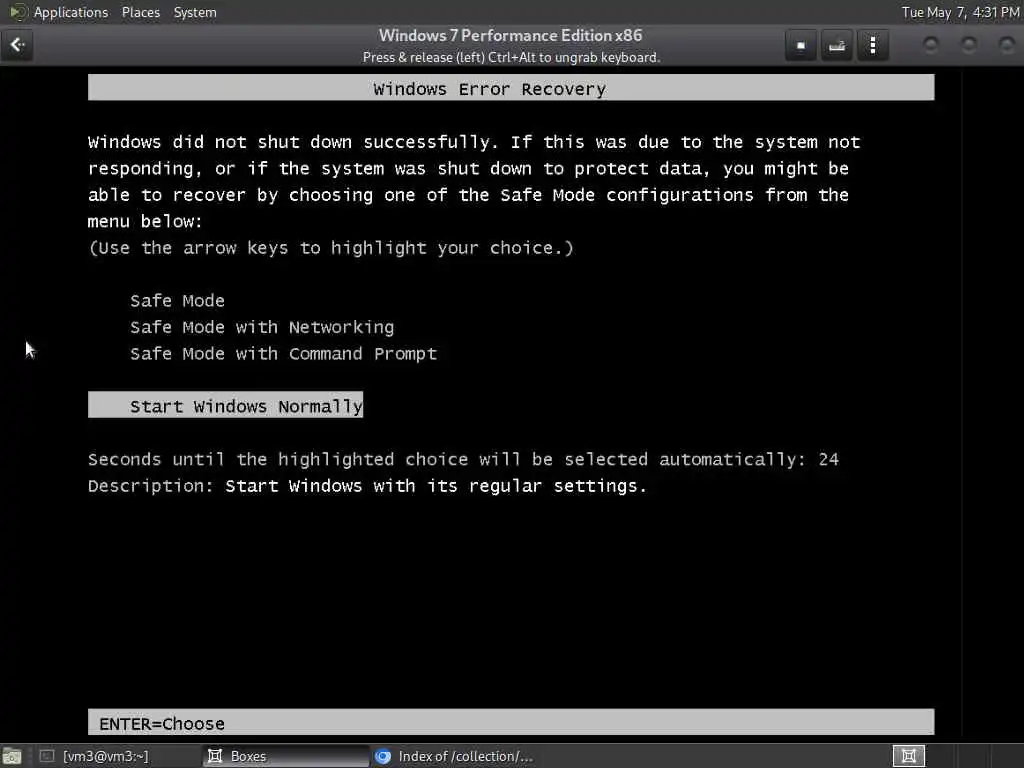Open the Places menu
This screenshot has height=768, width=1024.
point(140,12)
